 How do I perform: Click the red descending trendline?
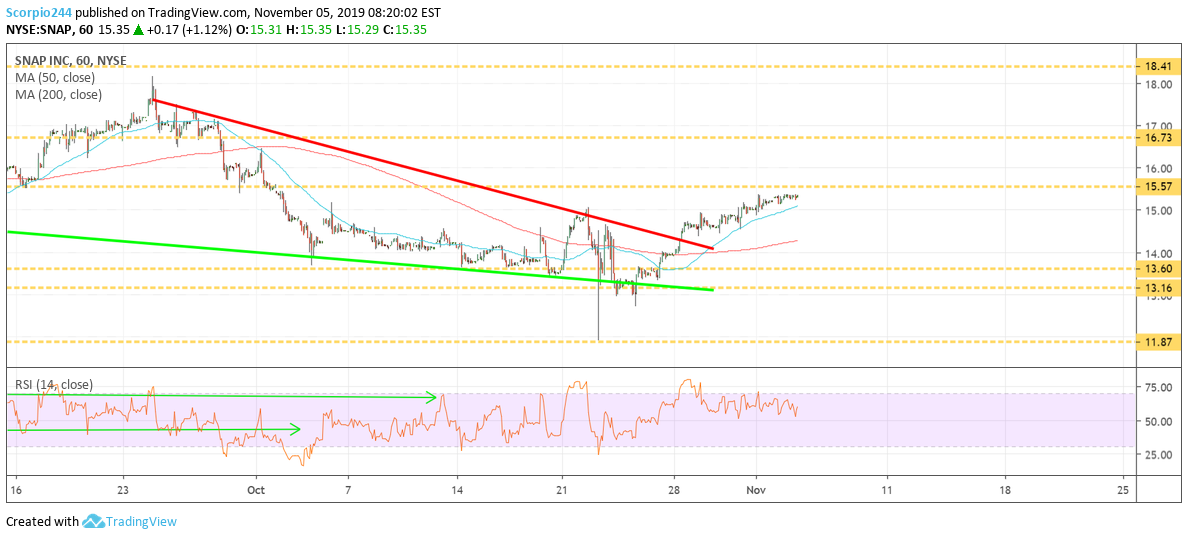(432, 174)
